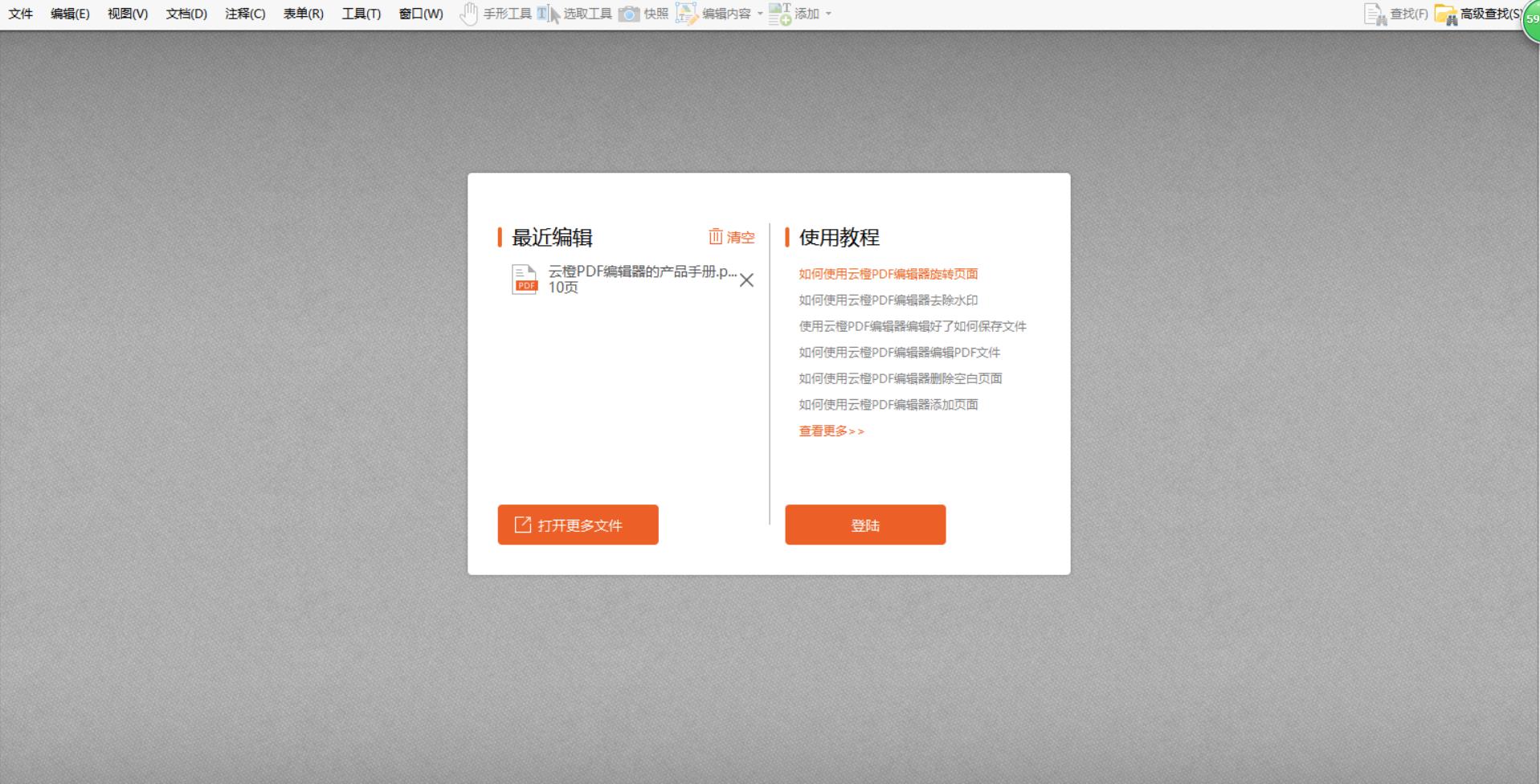Image resolution: width=1540 pixels, height=784 pixels.
Task: Open tutorial 如何使用云橙PDF编辑器去除水印
Action: click(888, 300)
